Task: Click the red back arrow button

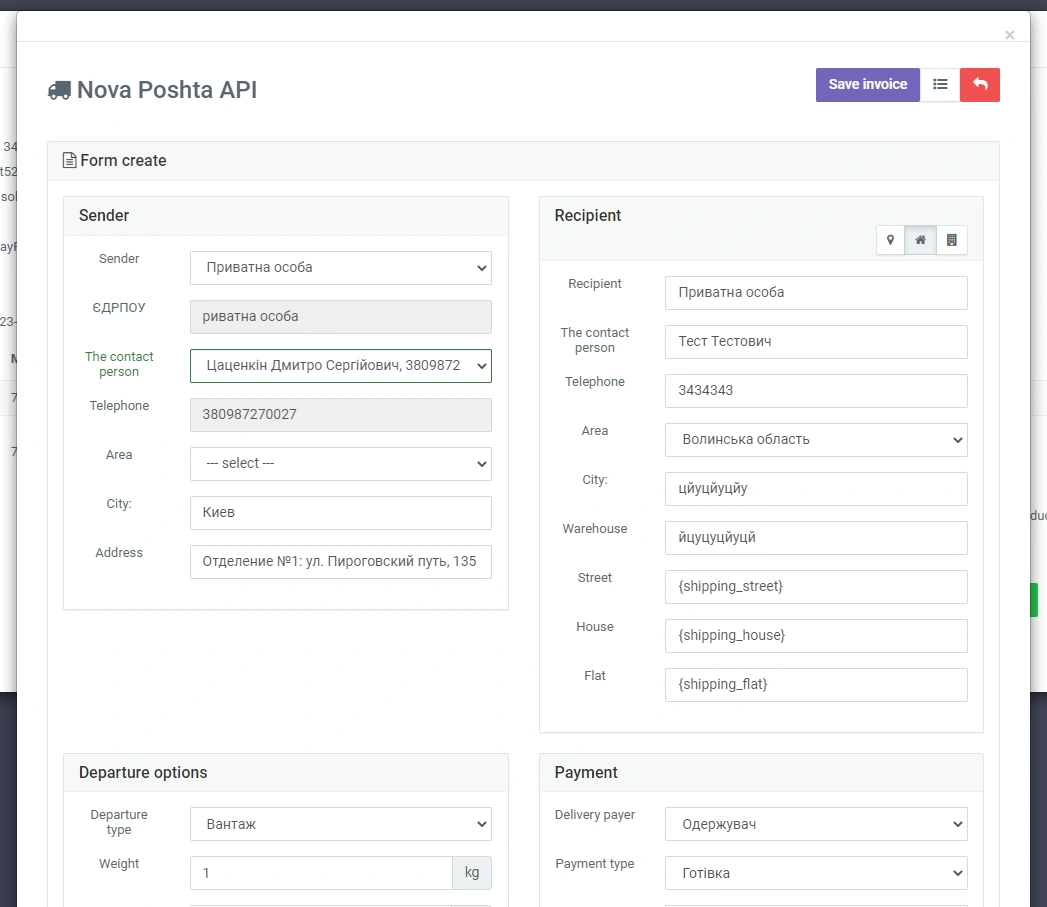Action: 980,85
